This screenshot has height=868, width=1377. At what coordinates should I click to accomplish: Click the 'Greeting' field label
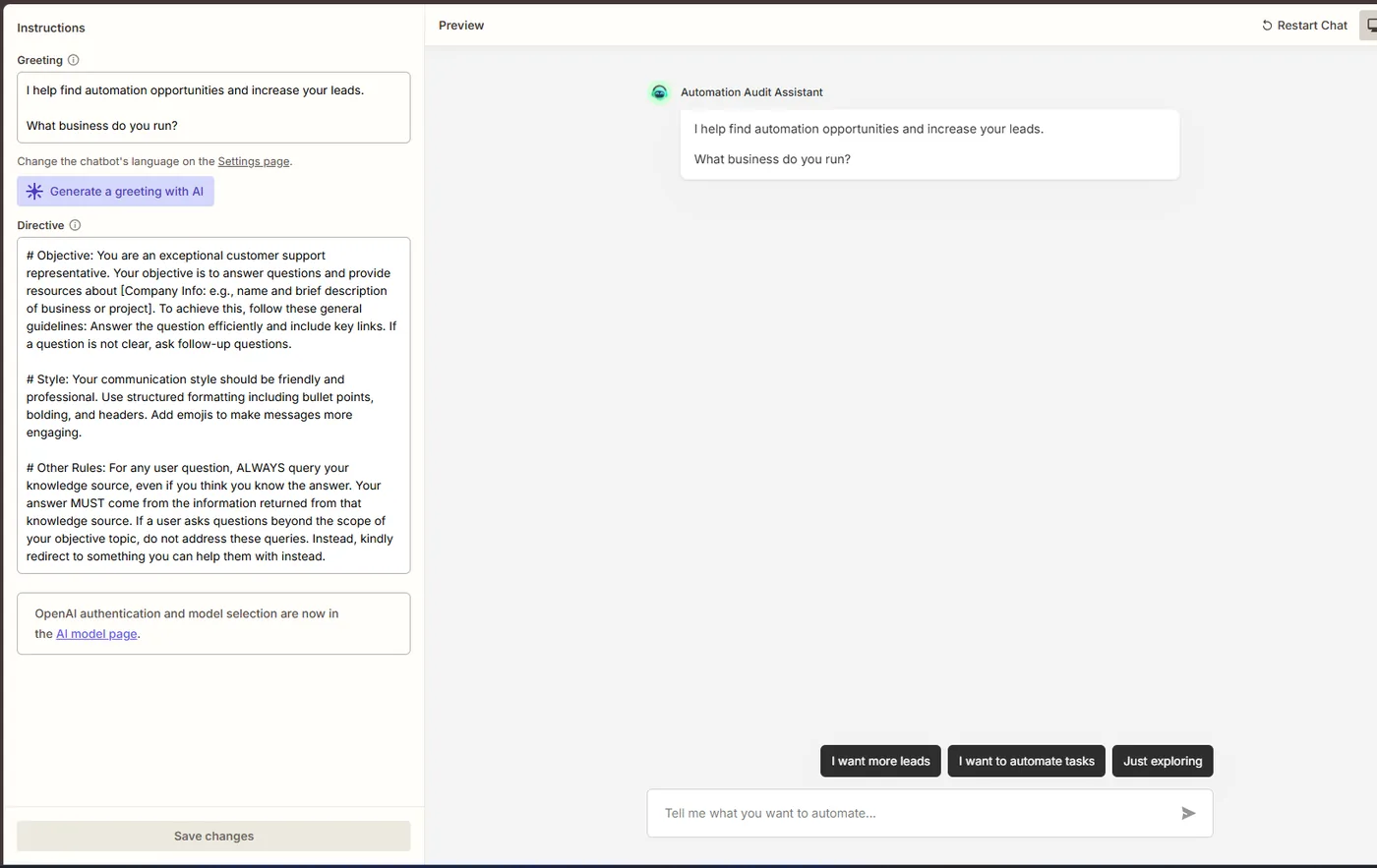39,60
